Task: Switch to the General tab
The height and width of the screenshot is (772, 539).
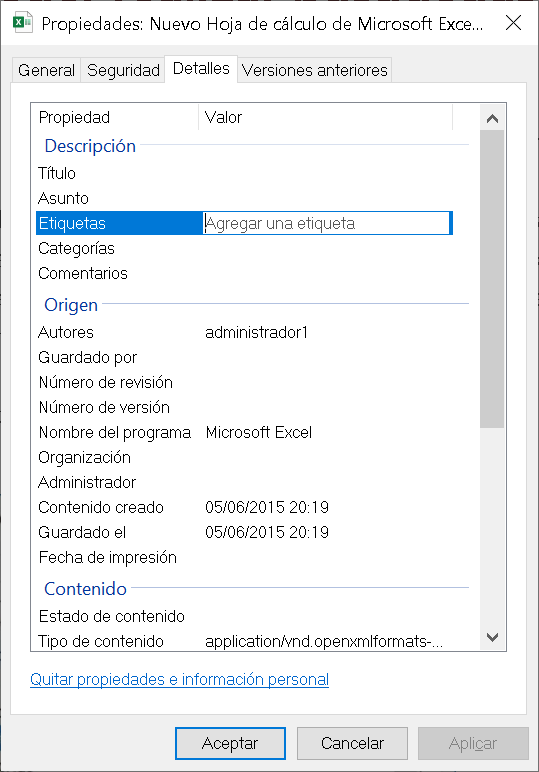Action: [x=46, y=70]
